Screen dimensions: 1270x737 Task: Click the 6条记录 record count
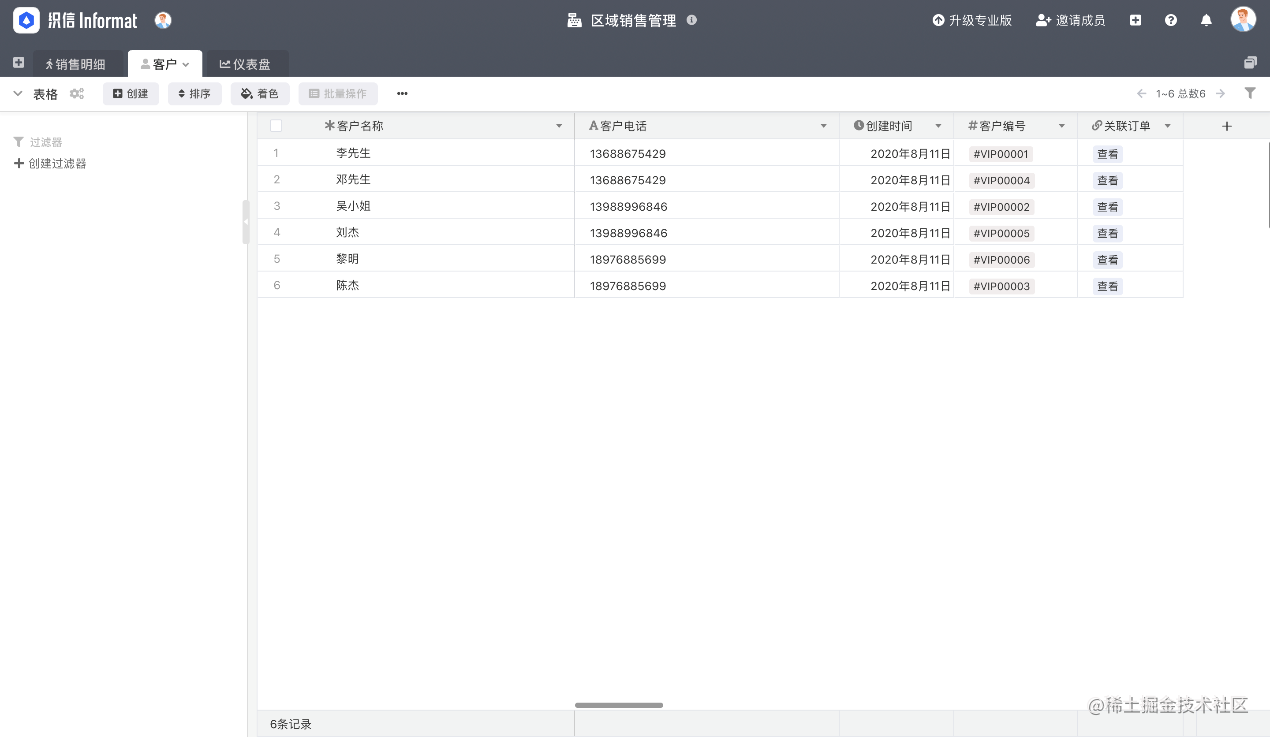point(291,724)
